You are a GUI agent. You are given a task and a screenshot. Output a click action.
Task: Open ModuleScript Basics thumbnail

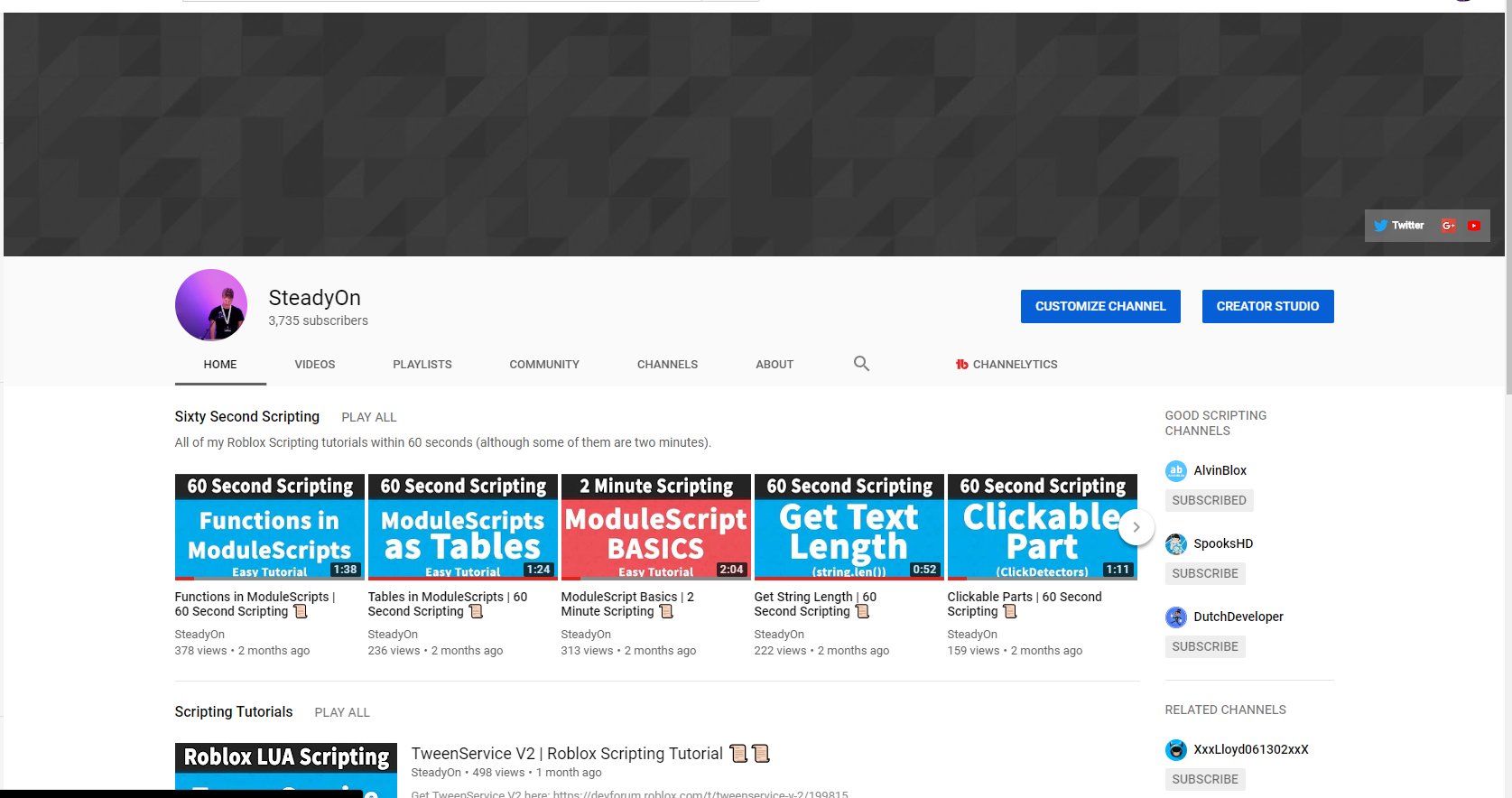656,527
